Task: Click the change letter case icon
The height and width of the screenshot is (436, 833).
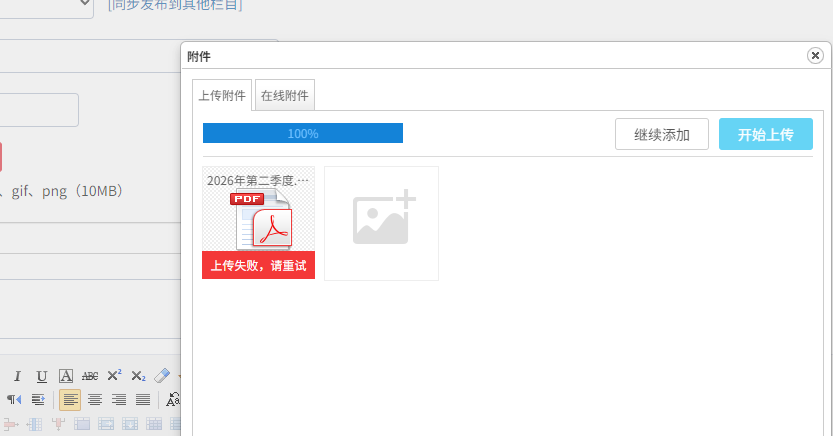Action: [x=173, y=399]
